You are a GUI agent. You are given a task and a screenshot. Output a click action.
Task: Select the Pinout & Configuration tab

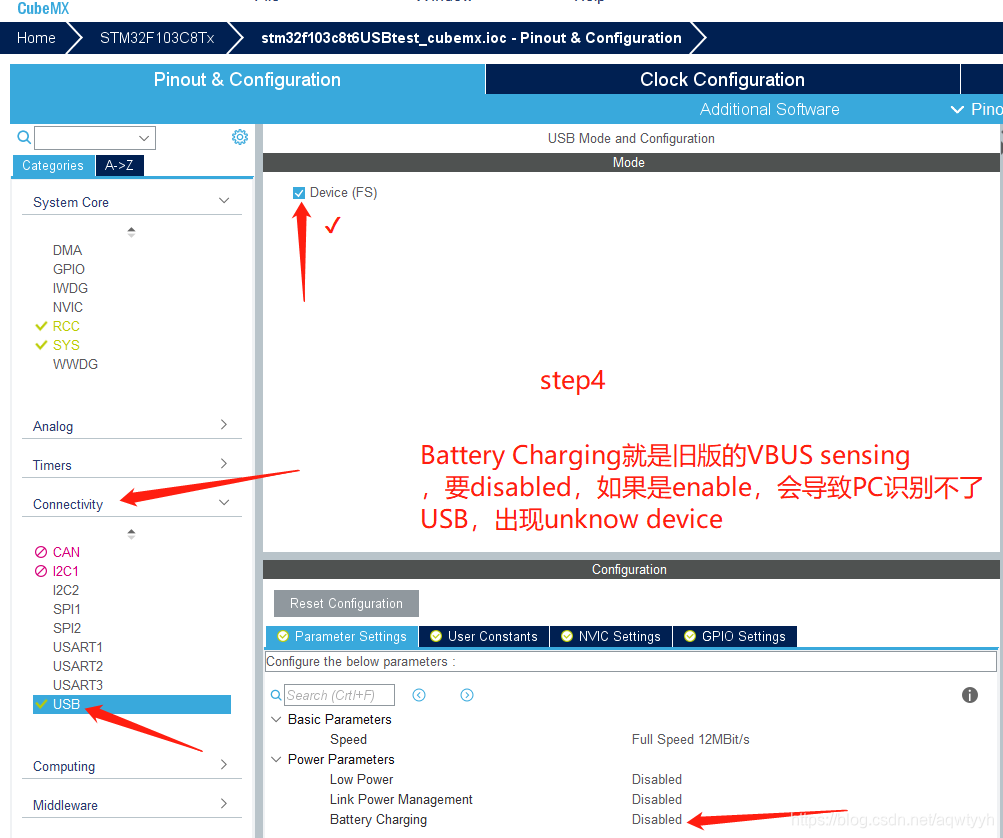[248, 79]
